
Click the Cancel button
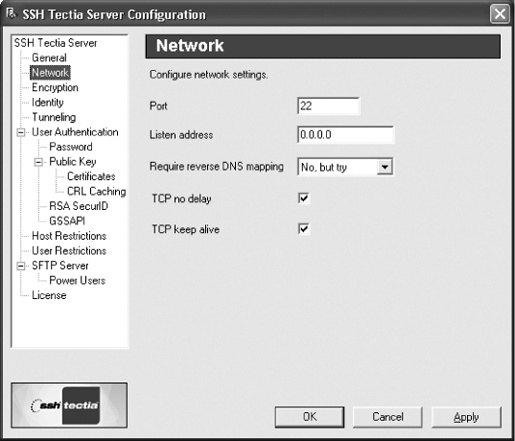click(388, 417)
